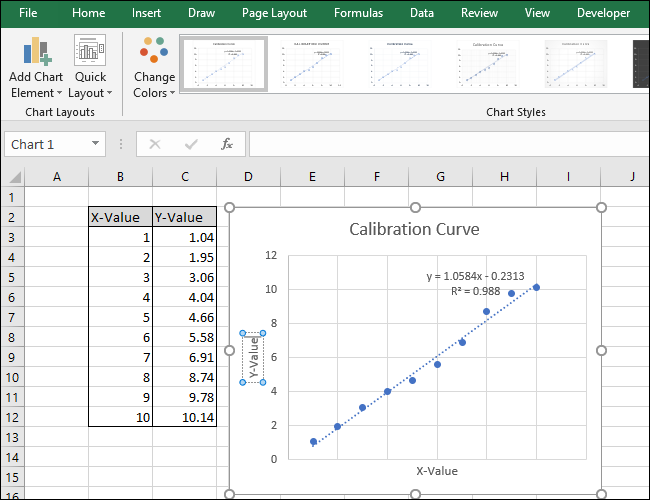Click the Insert Function fx icon
The height and width of the screenshot is (500, 650).
227,144
